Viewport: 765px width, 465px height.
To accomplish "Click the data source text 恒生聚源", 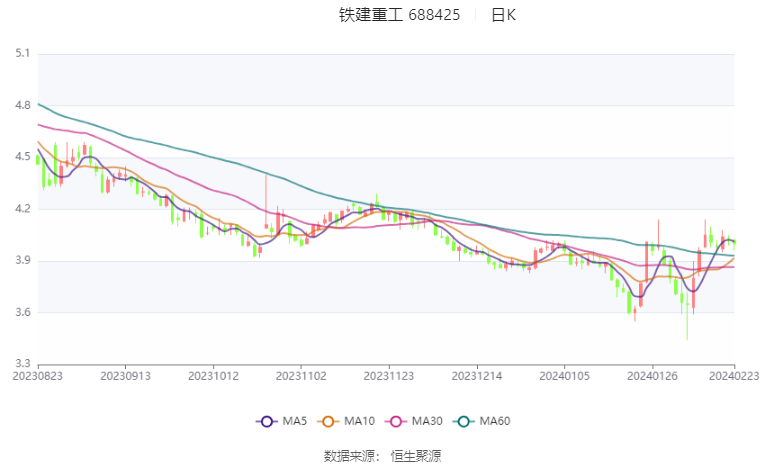I will [416, 456].
